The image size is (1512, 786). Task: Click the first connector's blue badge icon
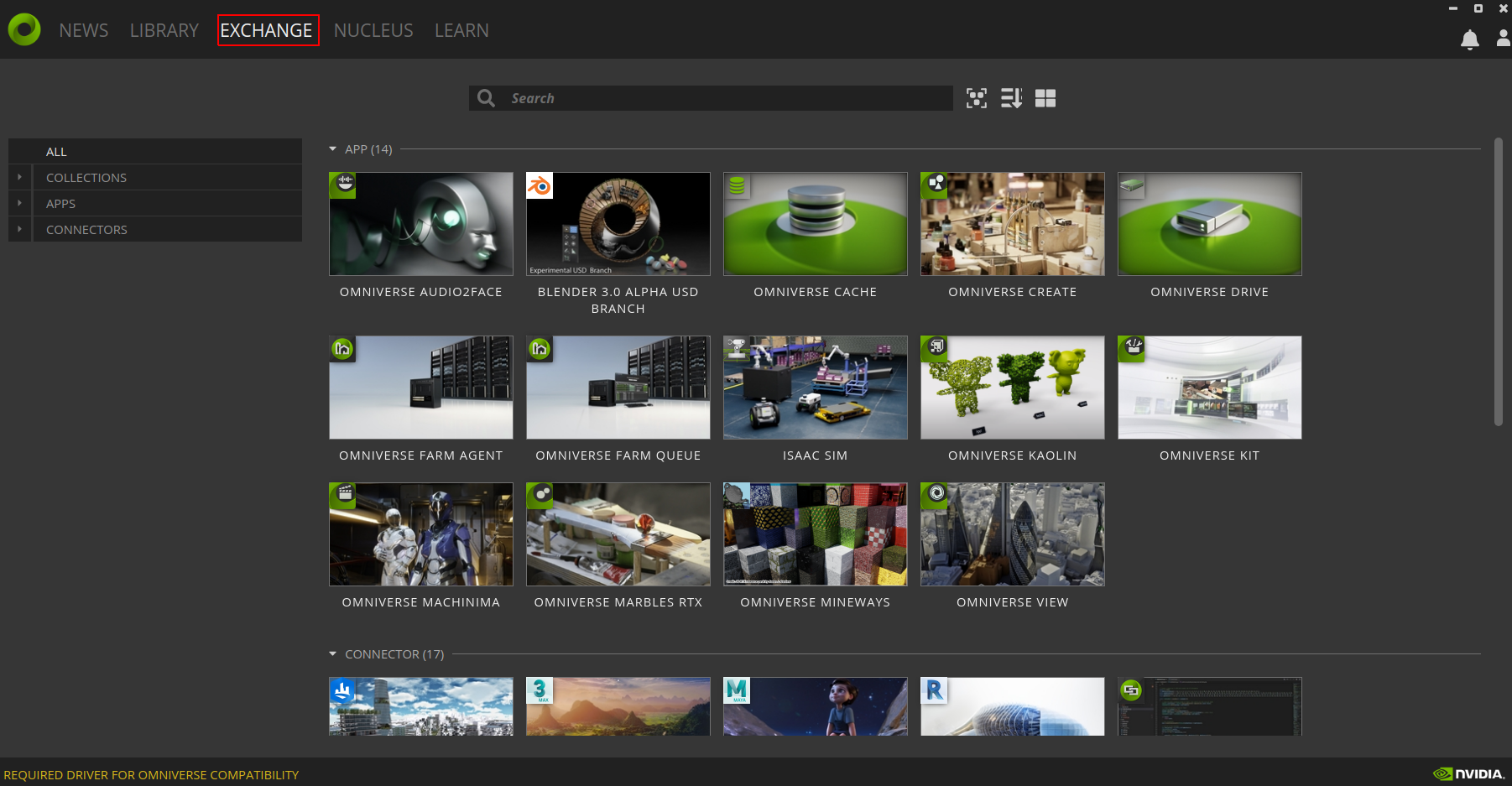343,690
